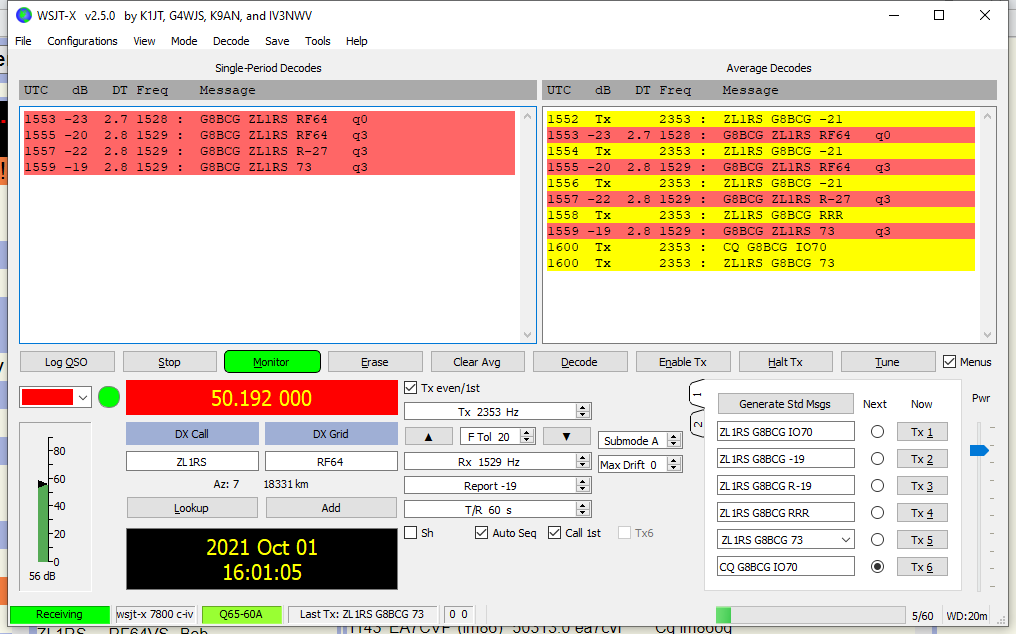Viewport: 1016px width, 634px height.
Task: Select Next radio for Tx 5 message
Action: click(877, 539)
